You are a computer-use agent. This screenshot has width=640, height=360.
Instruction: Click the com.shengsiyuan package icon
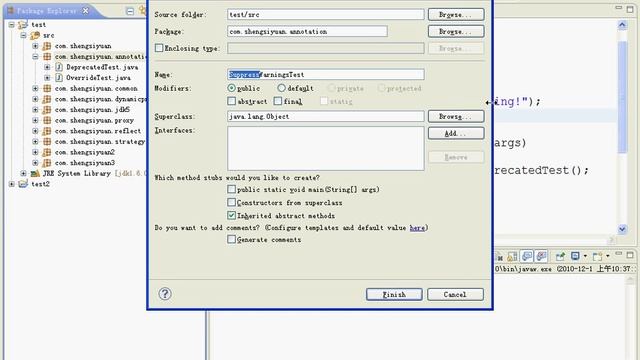47,46
